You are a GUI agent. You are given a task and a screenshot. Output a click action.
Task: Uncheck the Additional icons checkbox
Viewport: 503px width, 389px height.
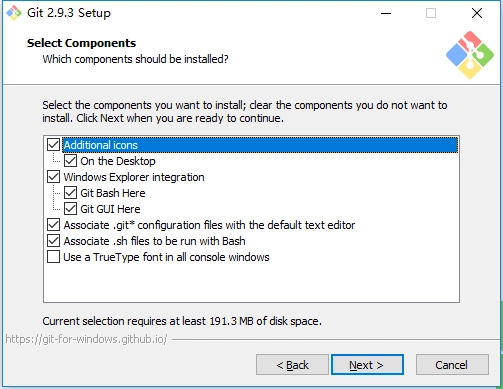click(x=53, y=145)
